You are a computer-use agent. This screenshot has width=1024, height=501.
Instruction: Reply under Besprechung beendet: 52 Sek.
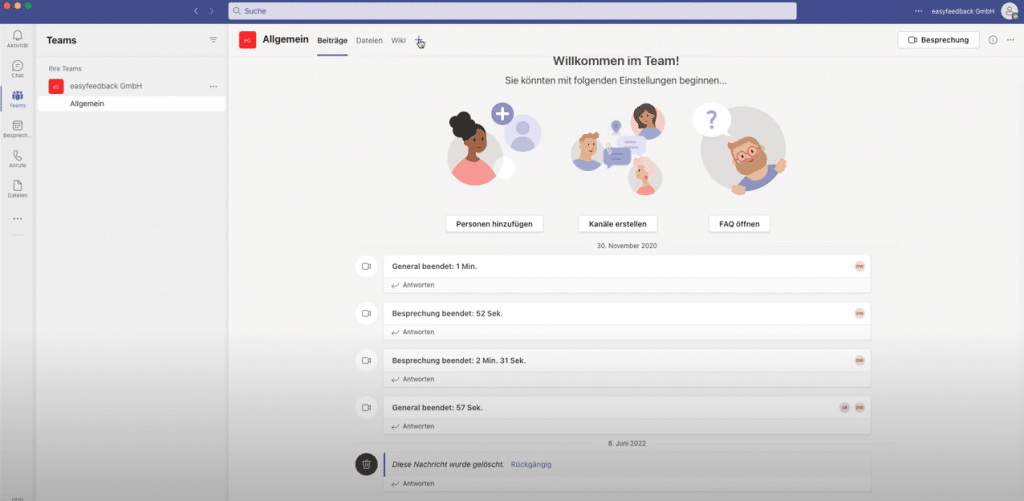[x=413, y=332]
